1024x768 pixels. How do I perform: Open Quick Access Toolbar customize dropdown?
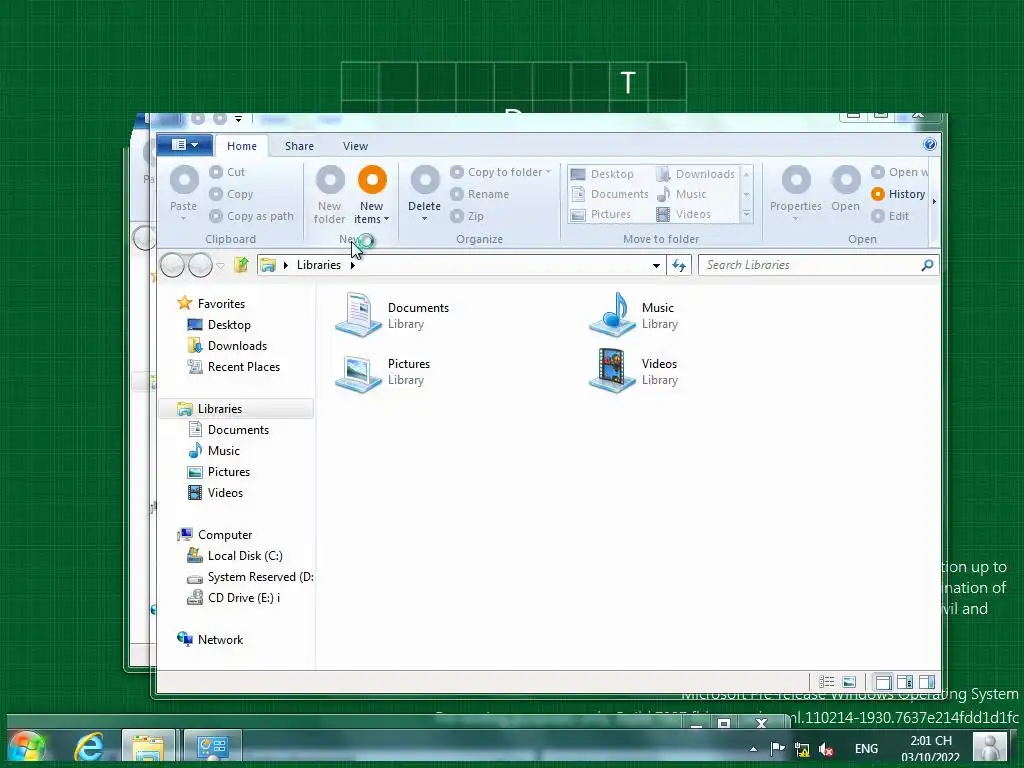(238, 119)
